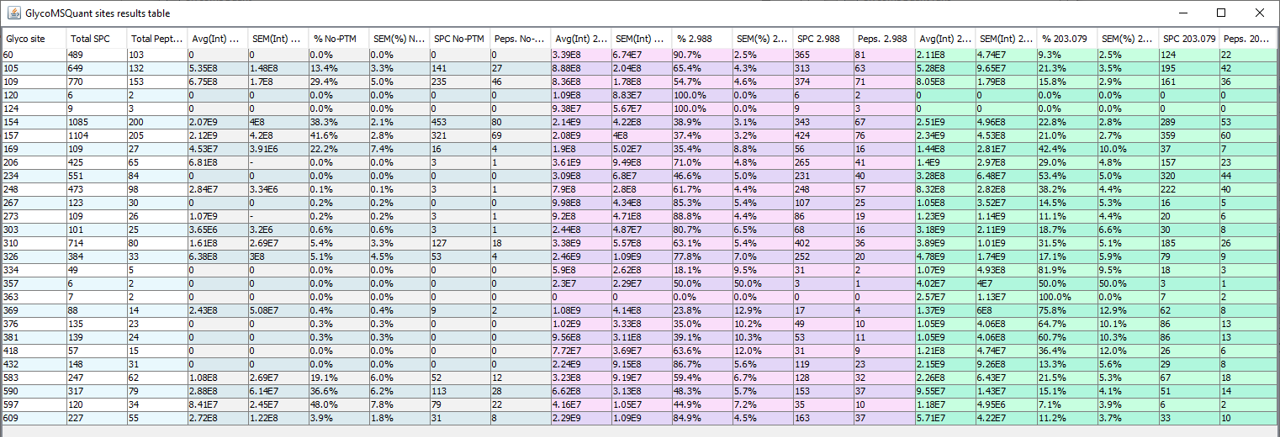This screenshot has width=1280, height=437.
Task: Click the 29.4% No-PTM cell
Action: coord(338,80)
